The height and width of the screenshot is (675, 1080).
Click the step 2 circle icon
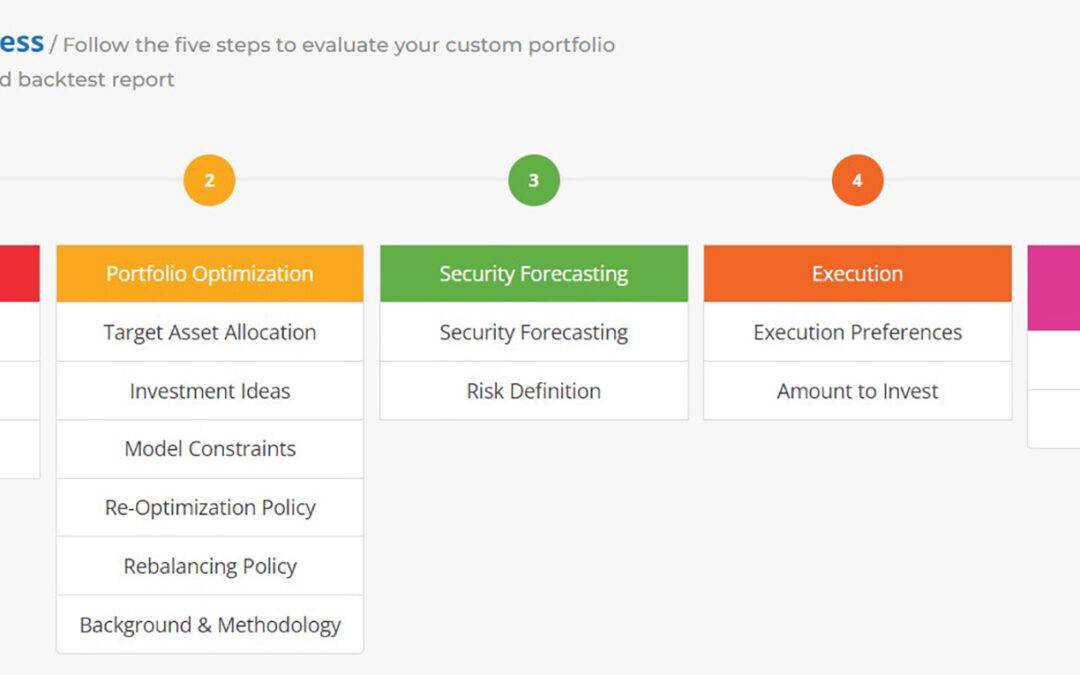209,180
